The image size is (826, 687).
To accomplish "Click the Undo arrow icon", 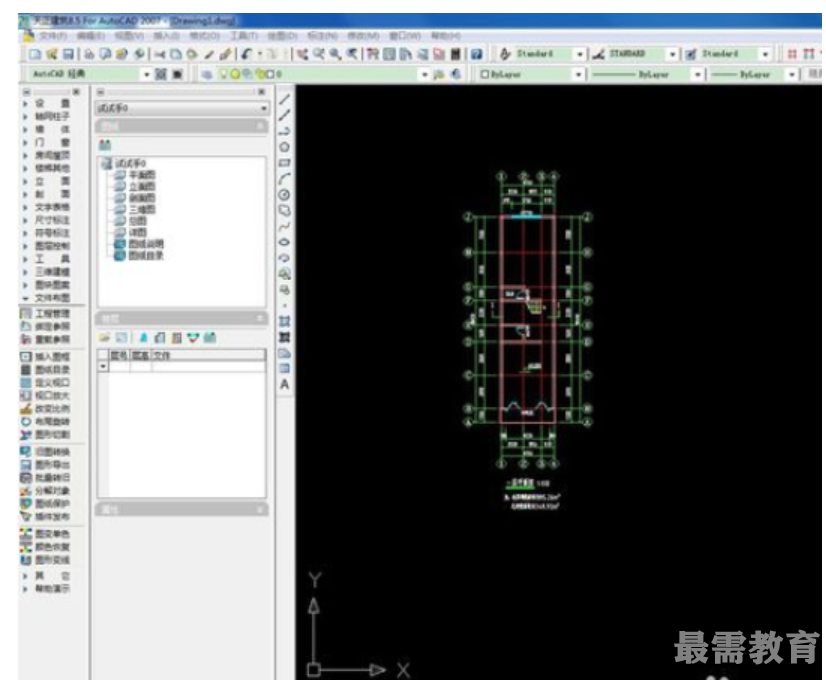I will coord(247,54).
